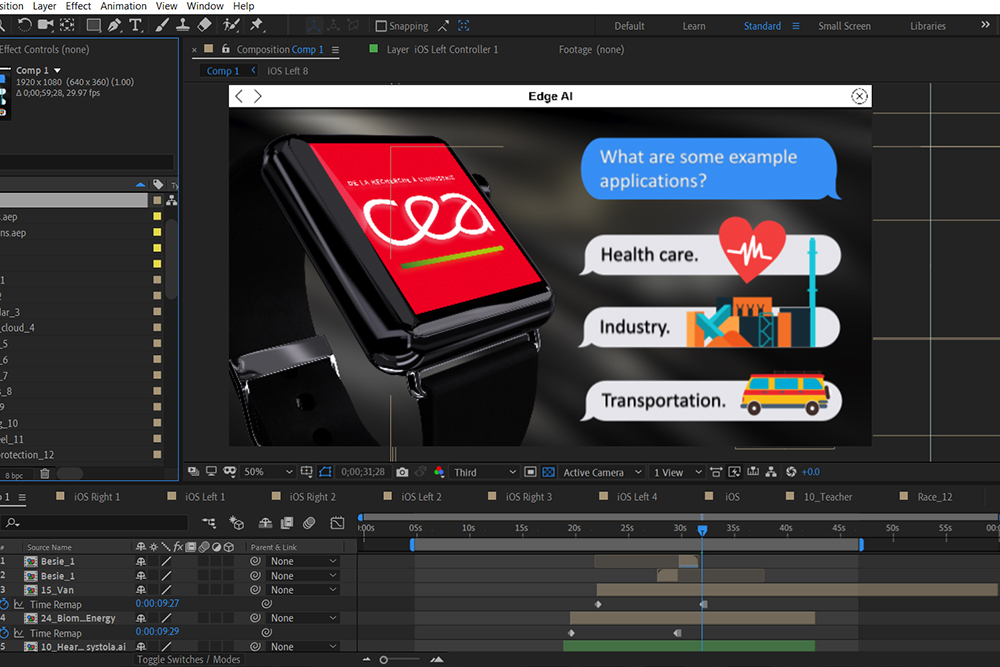This screenshot has height=667, width=1000.
Task: Open parent dropdown for 15_Van layer
Action: click(303, 590)
